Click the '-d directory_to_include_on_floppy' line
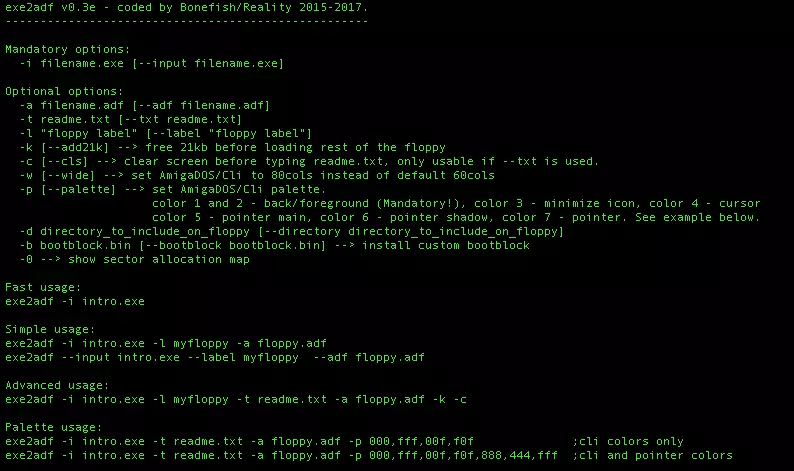 [291, 231]
